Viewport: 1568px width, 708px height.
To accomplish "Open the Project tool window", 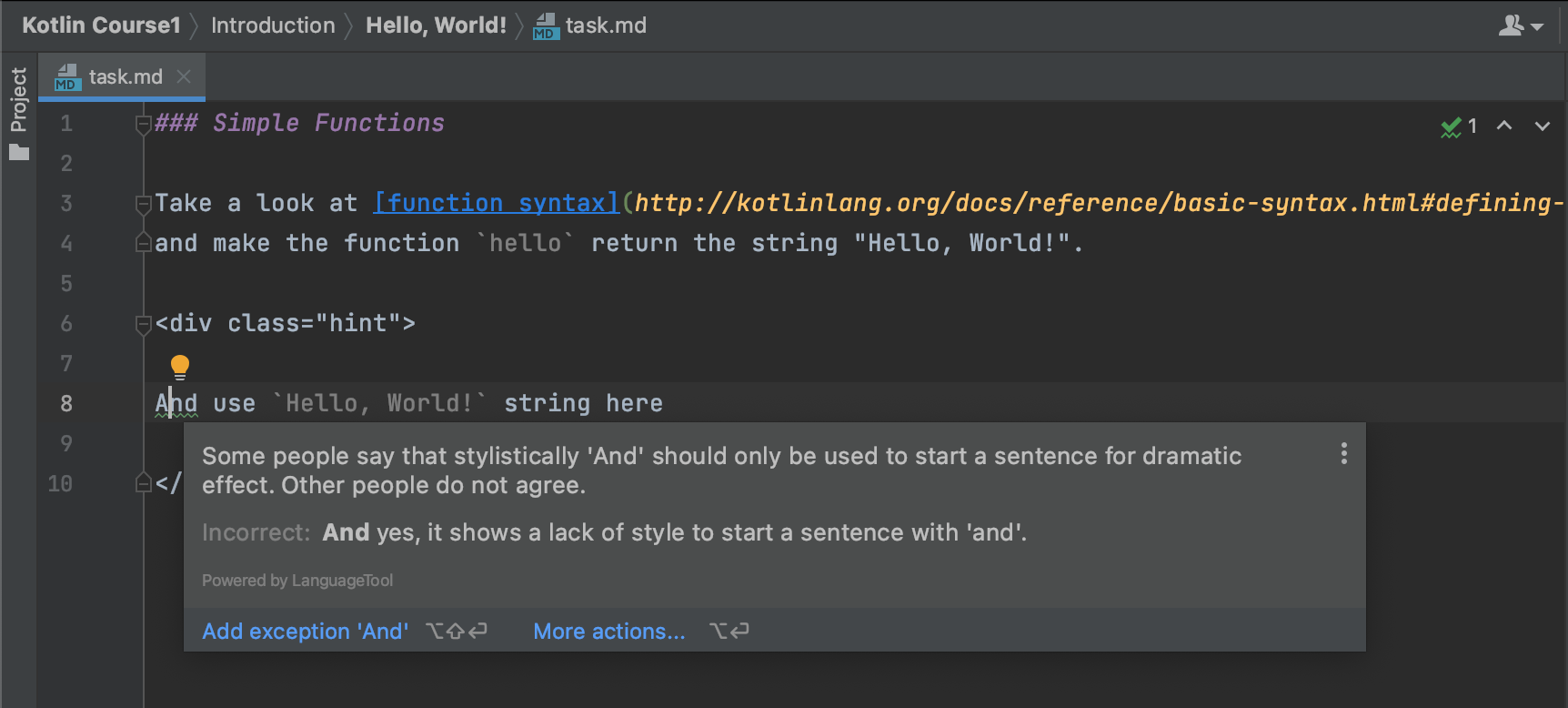I will [19, 100].
